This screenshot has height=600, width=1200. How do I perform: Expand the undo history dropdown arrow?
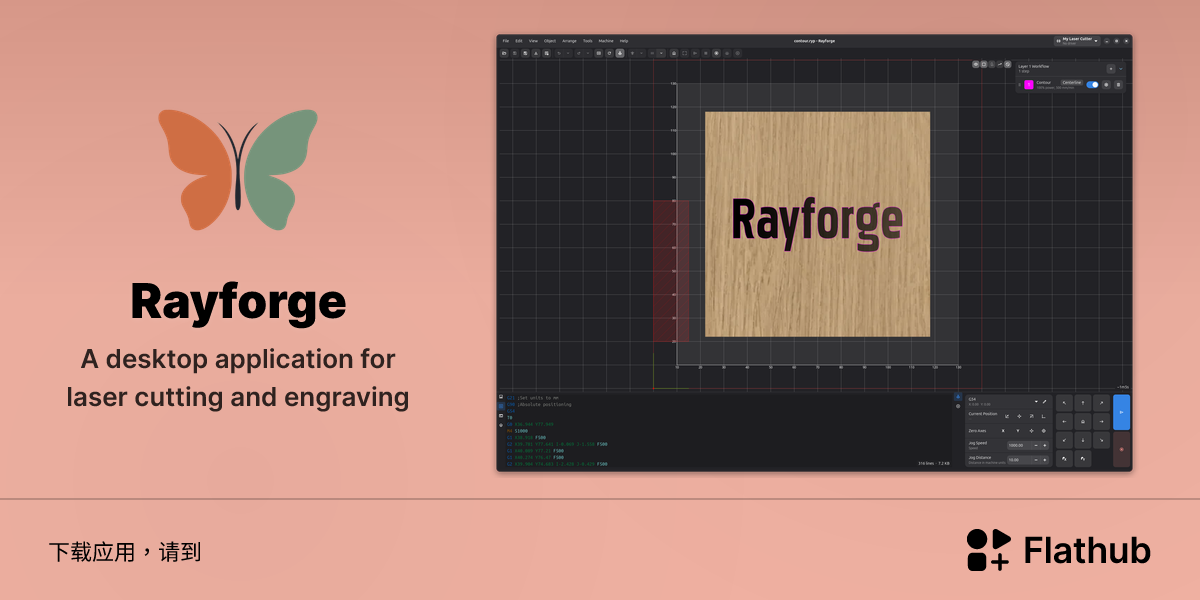(x=568, y=53)
